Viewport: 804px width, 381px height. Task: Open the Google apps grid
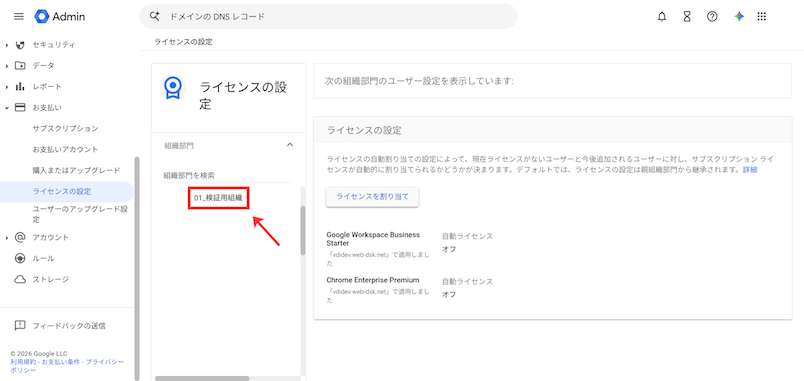(x=761, y=16)
